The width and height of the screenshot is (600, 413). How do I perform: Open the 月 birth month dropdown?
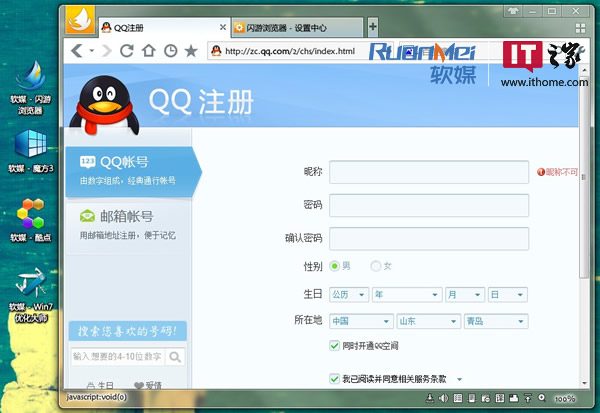click(465, 295)
